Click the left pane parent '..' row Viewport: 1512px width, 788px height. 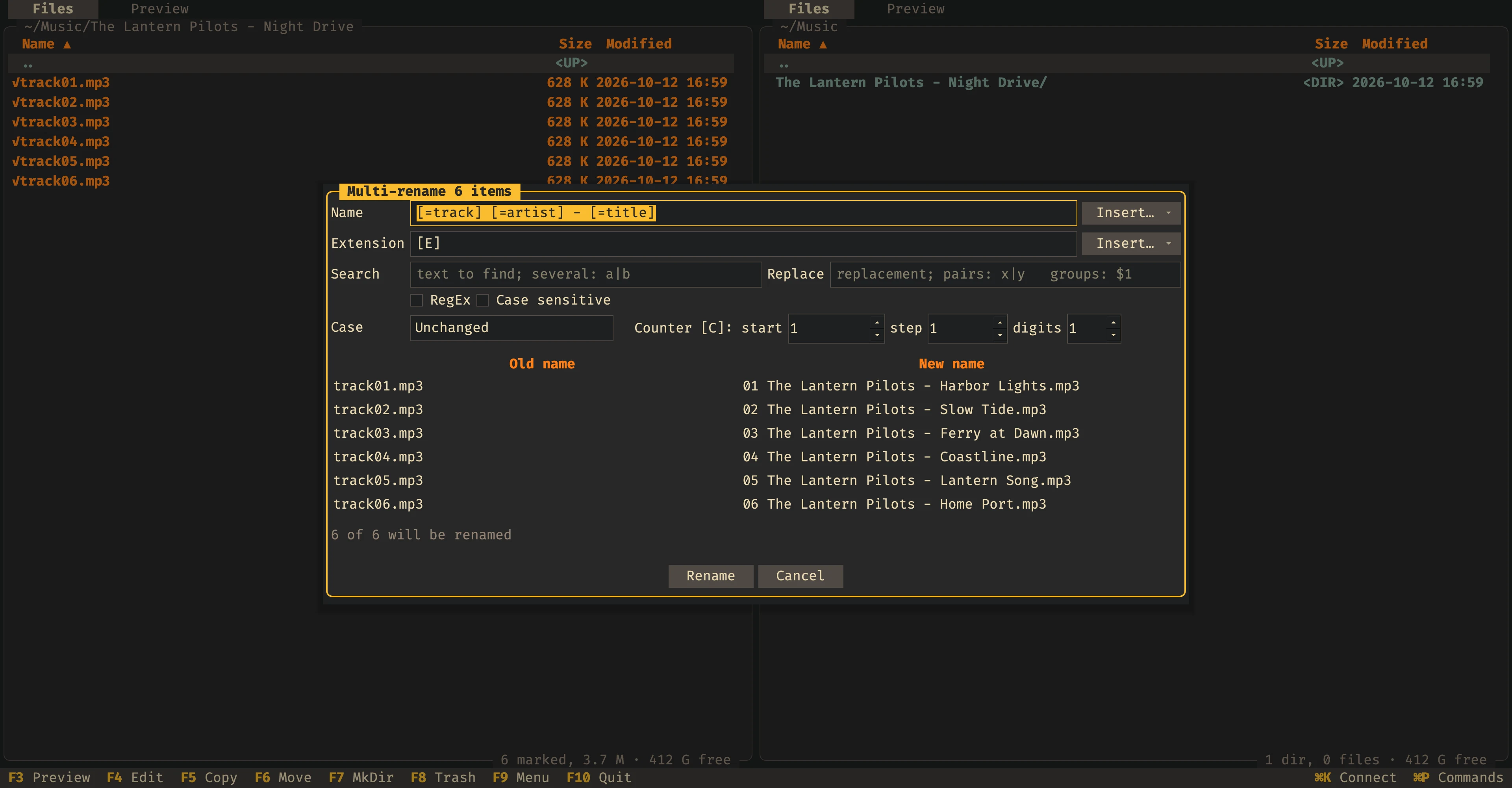tap(371, 63)
